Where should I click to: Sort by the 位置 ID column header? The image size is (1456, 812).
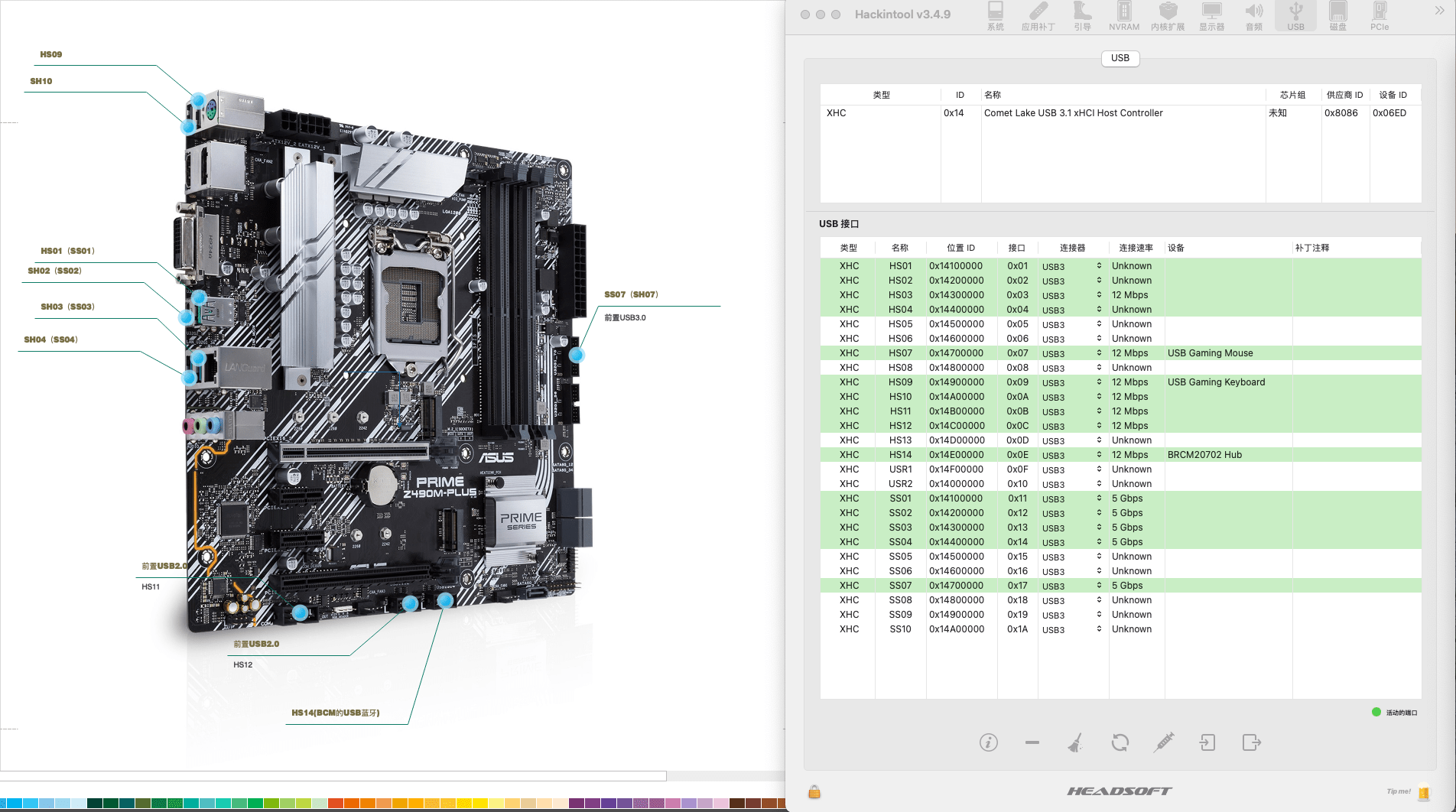tap(961, 248)
